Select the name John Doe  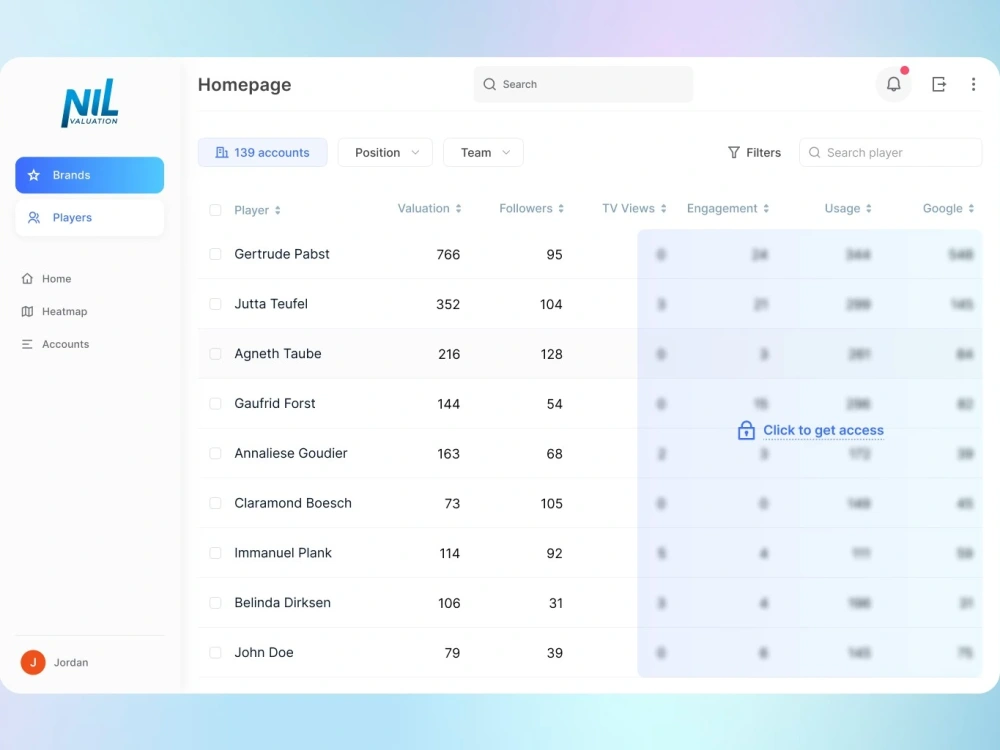pos(264,652)
